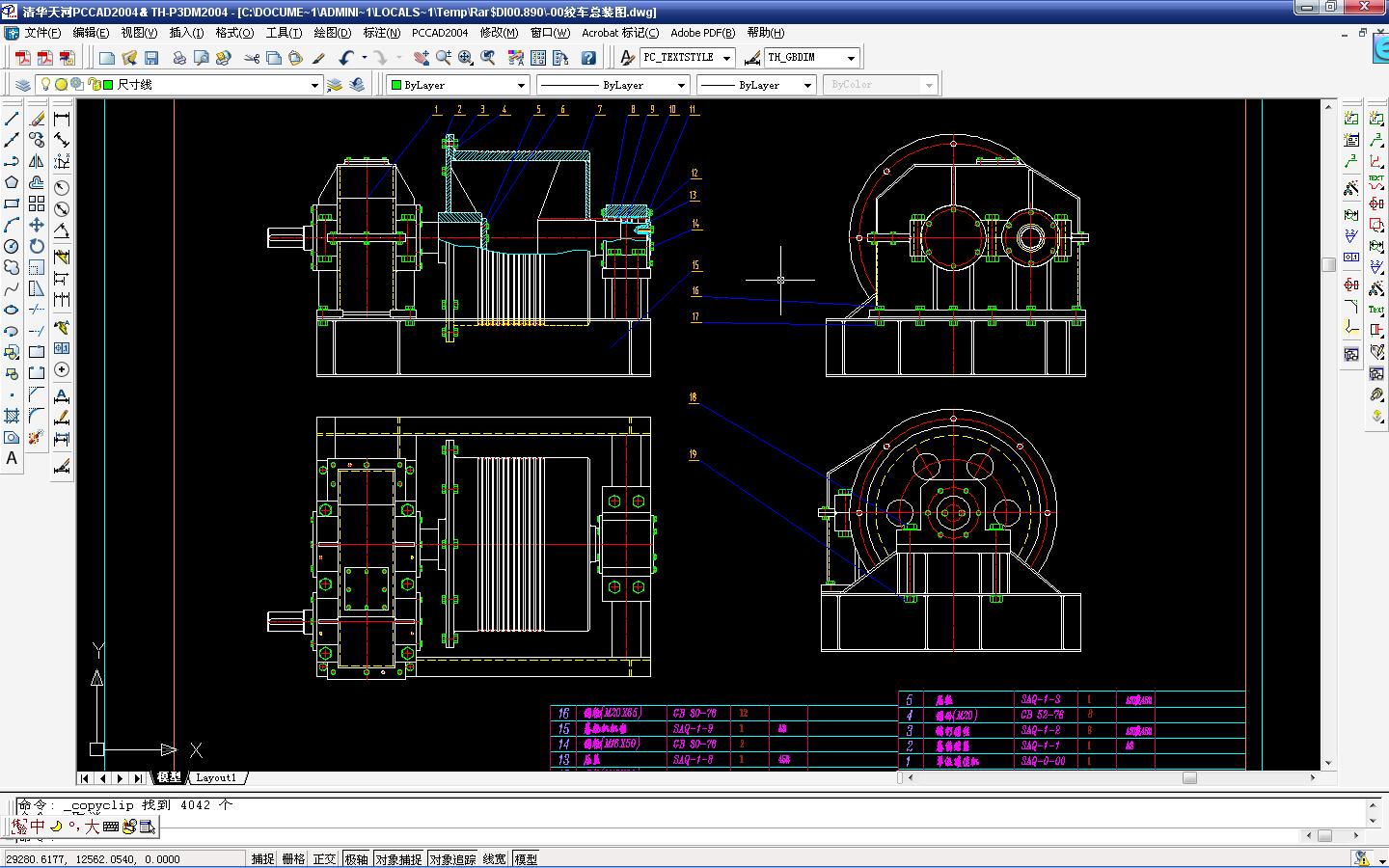
Task: Toggle 捕捉 snap mode in status bar
Action: [262, 858]
